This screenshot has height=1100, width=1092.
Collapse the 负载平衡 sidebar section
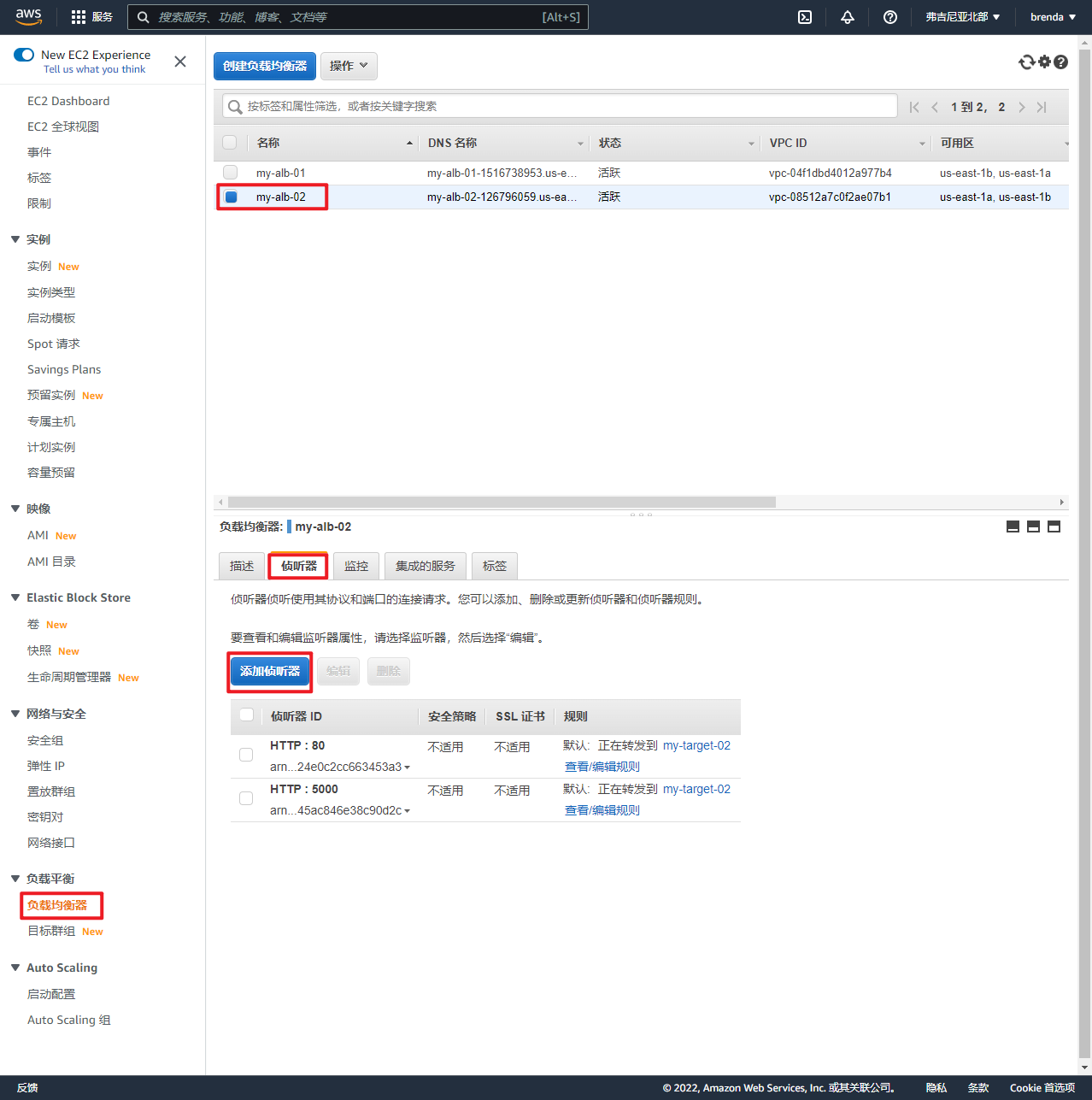coord(15,879)
